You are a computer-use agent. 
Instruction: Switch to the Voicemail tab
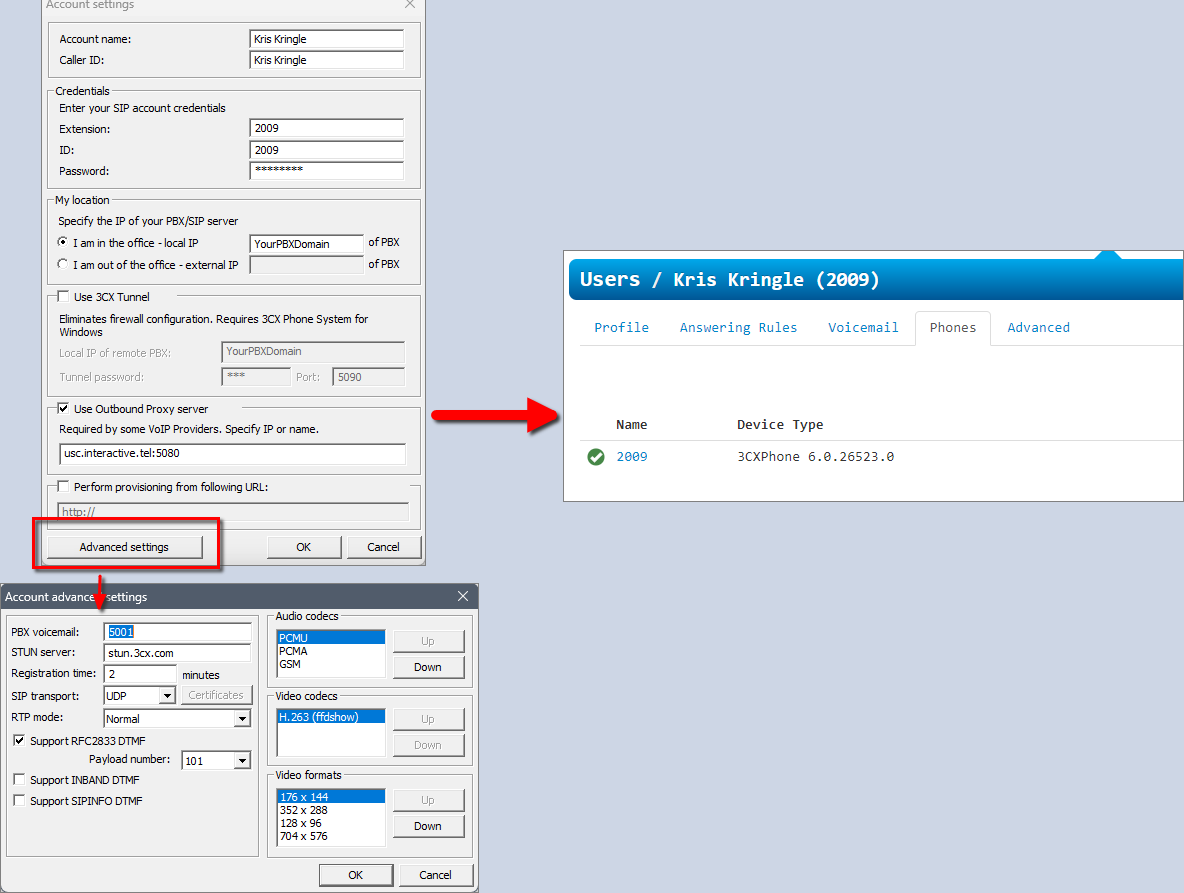863,328
